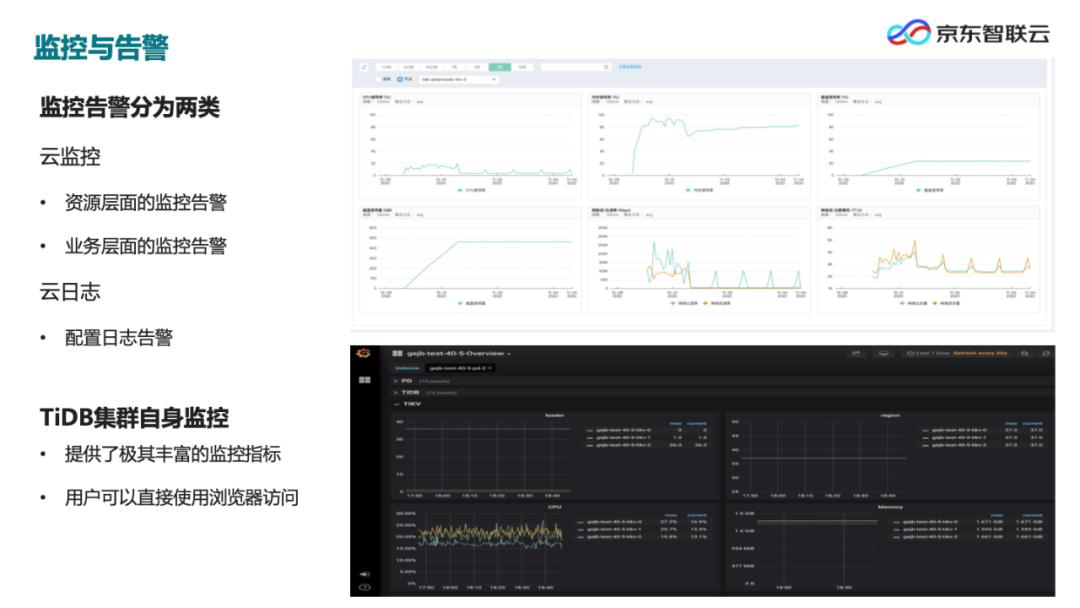The height and width of the screenshot is (608, 1080).
Task: Click the cloud monitor refresh icon
Action: (364, 67)
